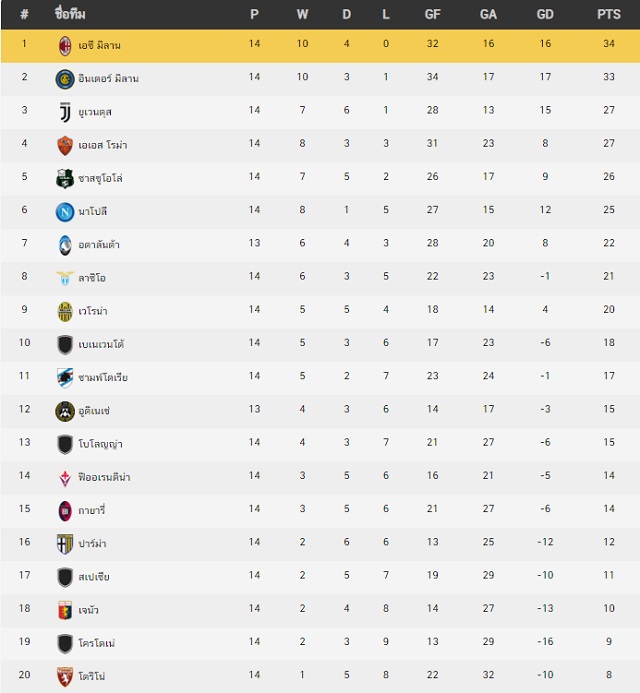Viewport: 640px width, 693px height.
Task: Open team name in rank 18 row
Action: 88,610
